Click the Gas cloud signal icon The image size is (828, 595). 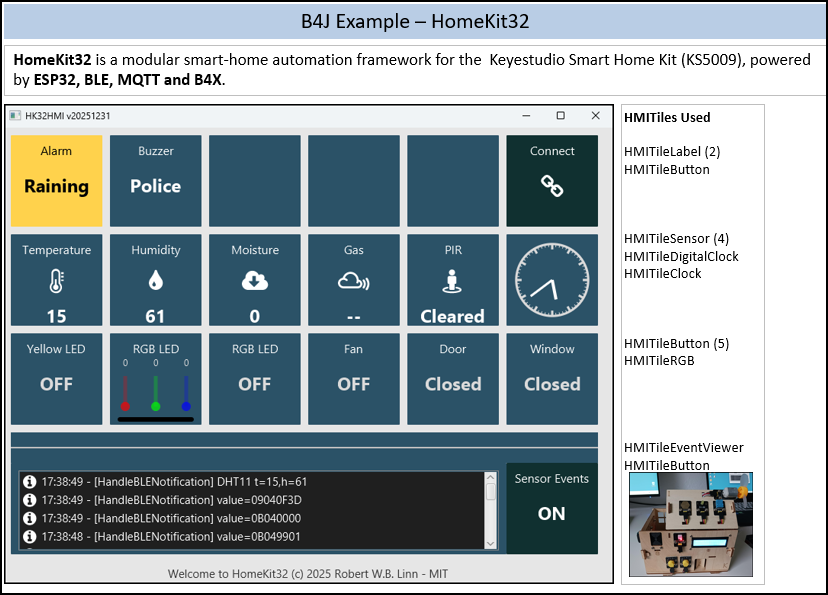[x=353, y=281]
